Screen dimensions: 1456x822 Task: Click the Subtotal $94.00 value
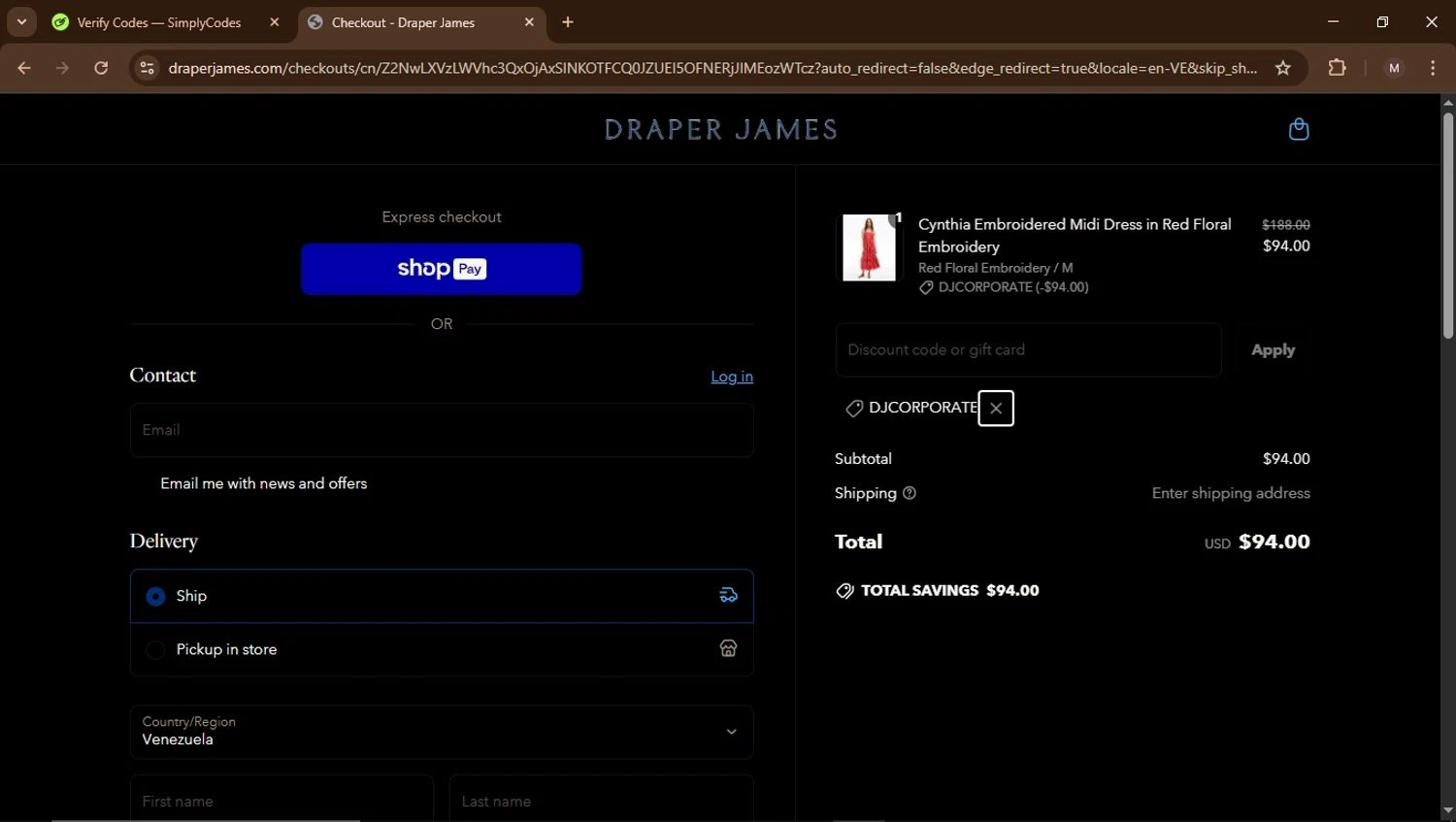(1286, 459)
